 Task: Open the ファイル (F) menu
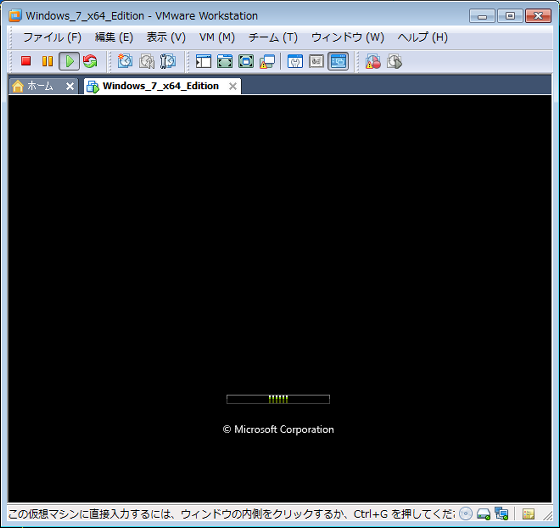click(52, 37)
